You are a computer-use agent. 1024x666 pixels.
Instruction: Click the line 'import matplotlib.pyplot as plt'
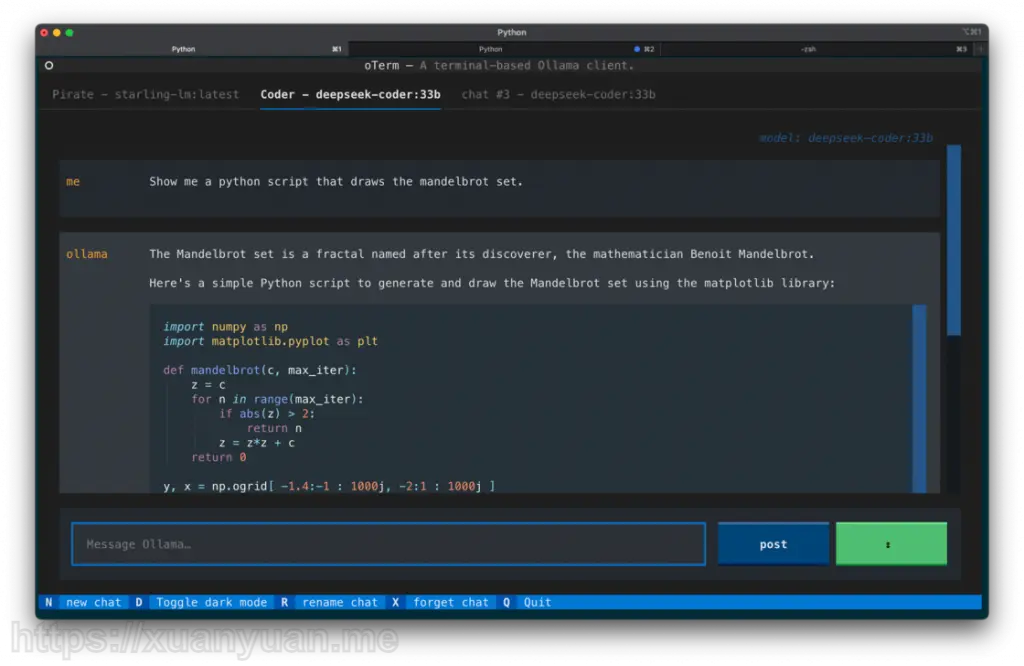point(270,341)
